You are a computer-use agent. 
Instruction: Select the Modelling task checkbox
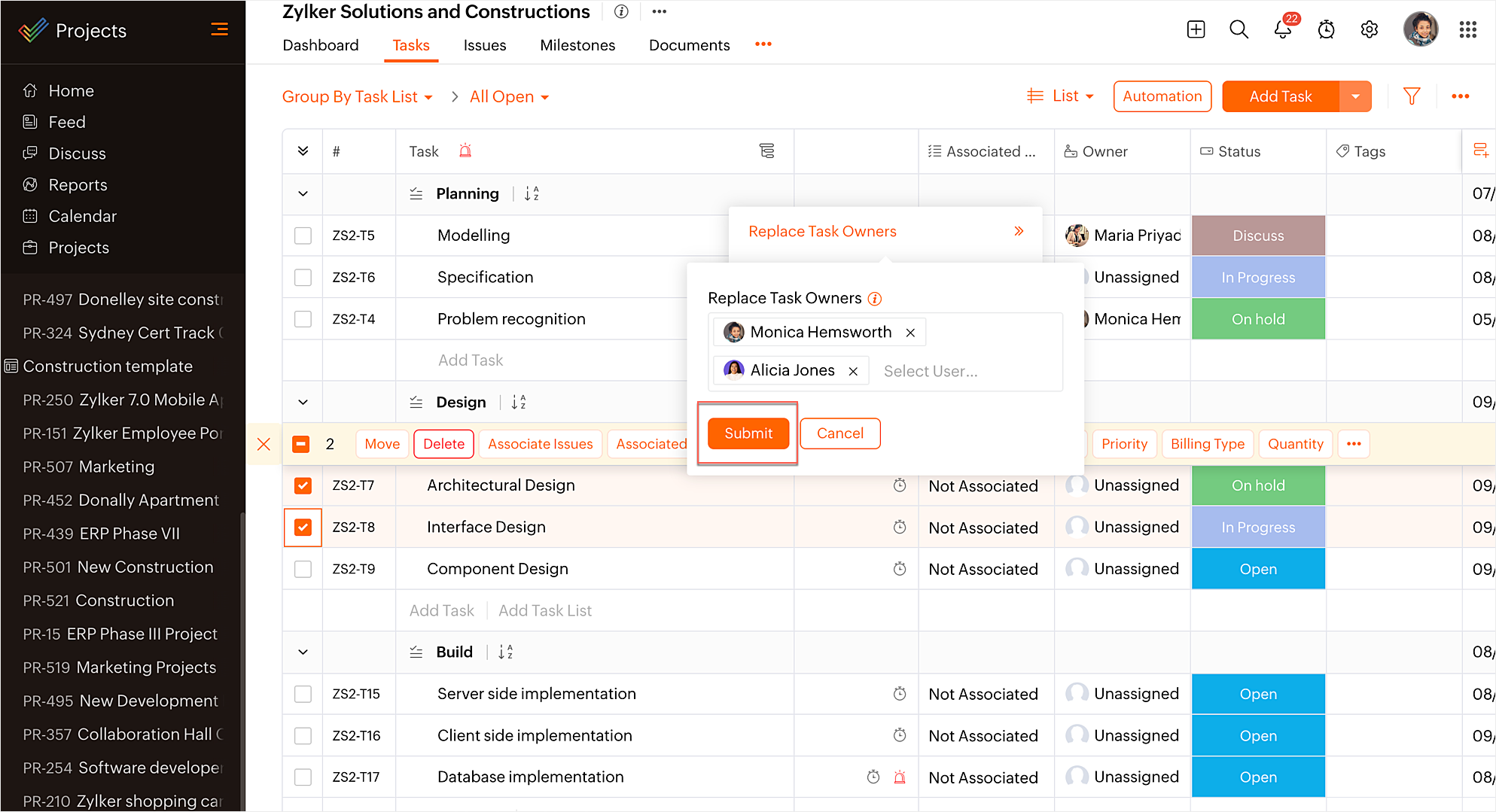click(x=303, y=236)
